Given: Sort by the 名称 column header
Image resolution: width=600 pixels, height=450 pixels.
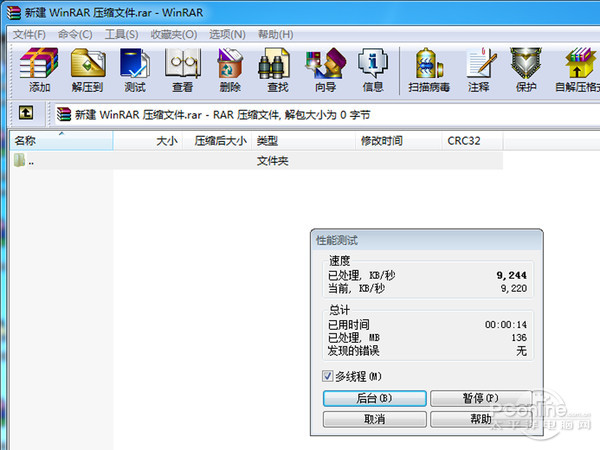Looking at the screenshot, I should (62, 141).
